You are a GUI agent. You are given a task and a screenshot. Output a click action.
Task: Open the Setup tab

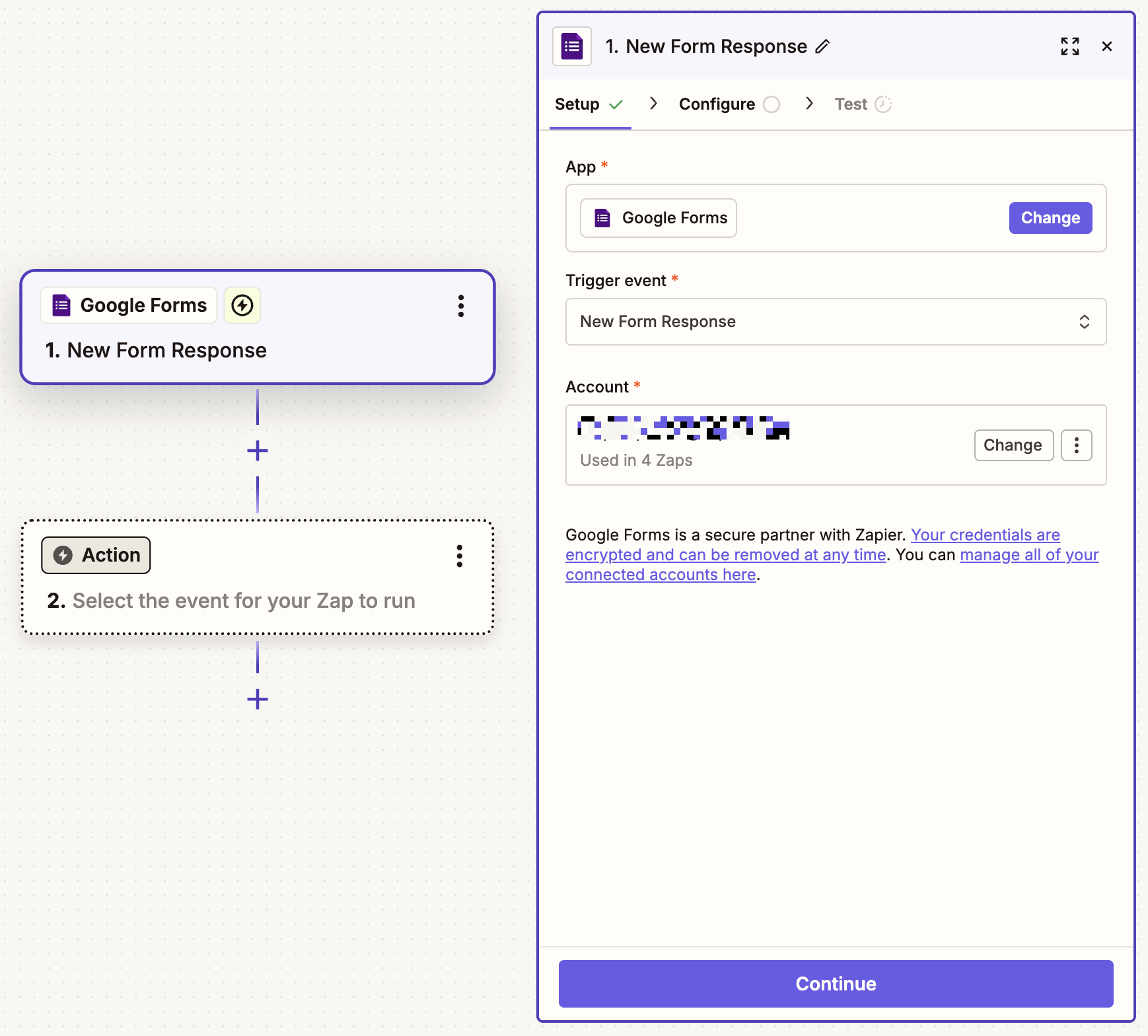coord(589,104)
